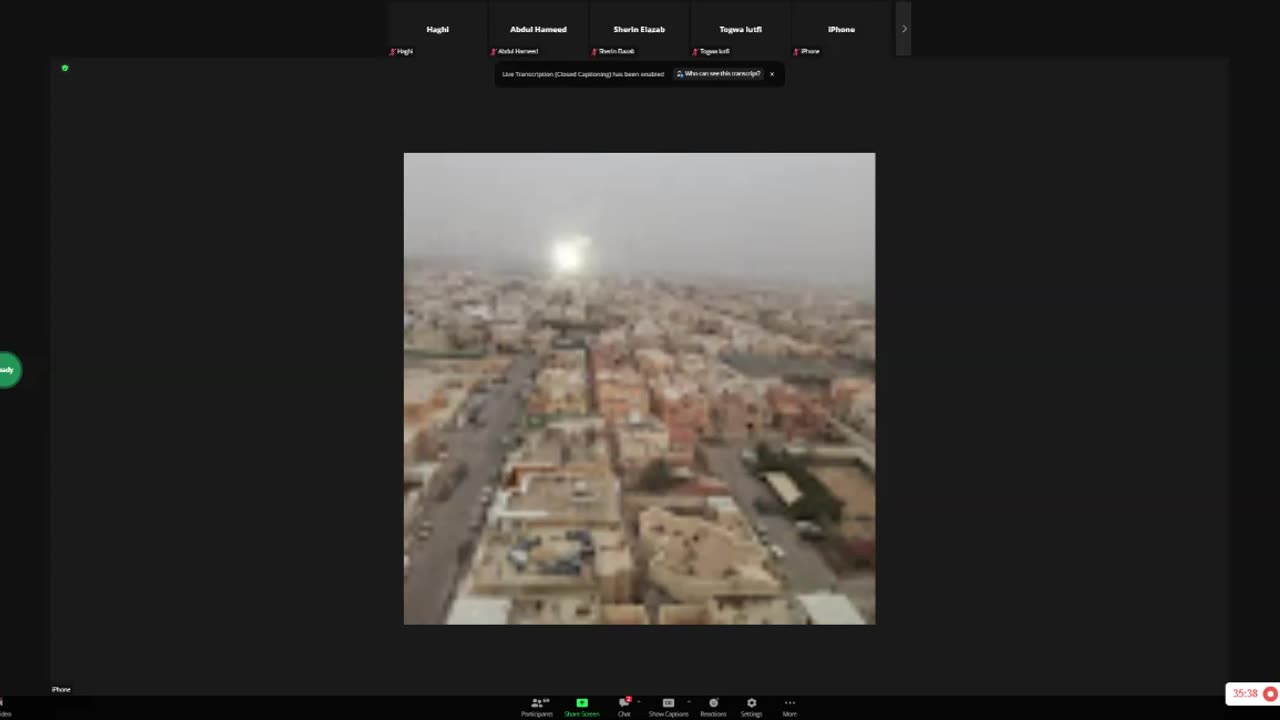Click the shared aerial city image
The image size is (1280, 720).
tap(639, 388)
